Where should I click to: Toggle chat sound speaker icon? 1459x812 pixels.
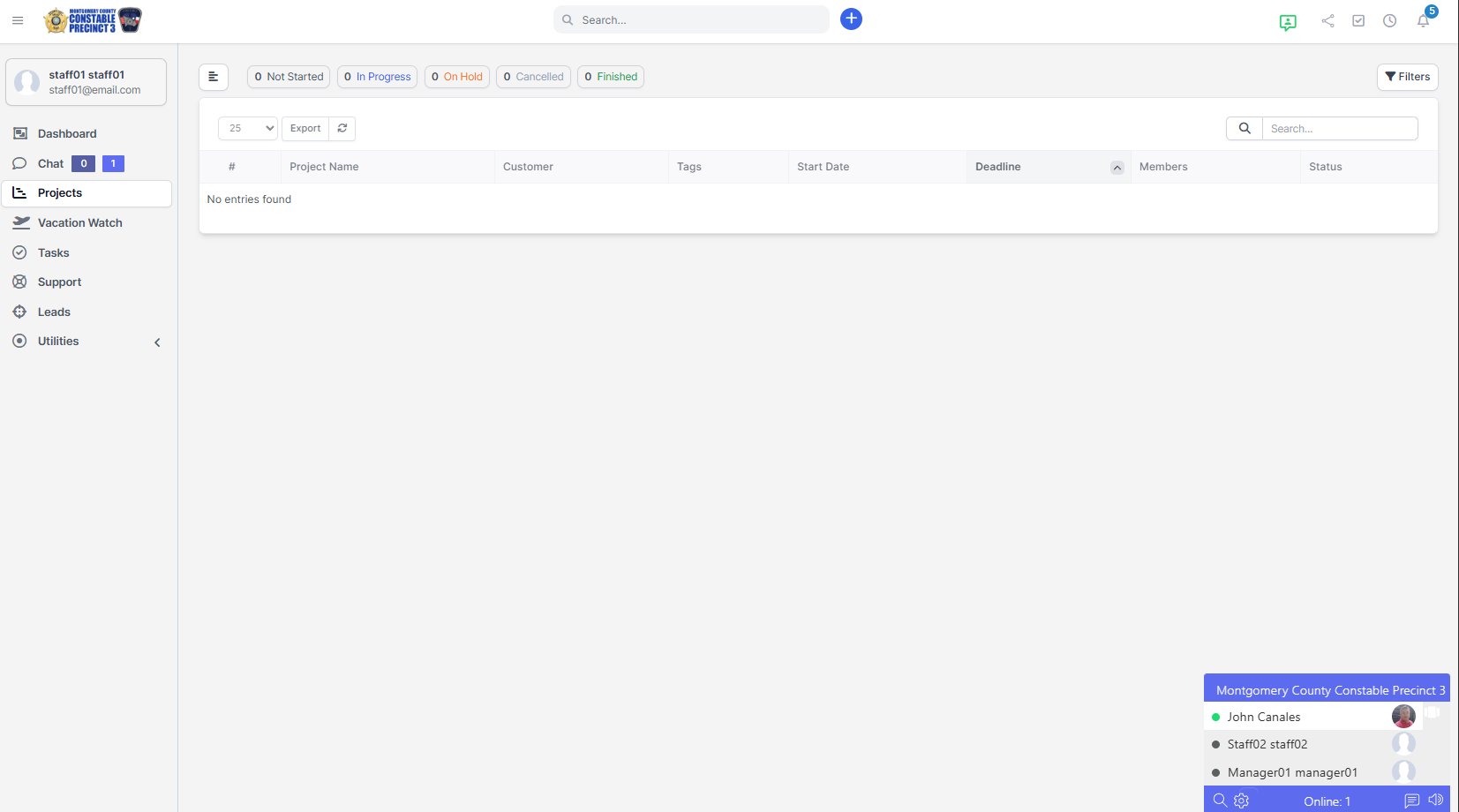point(1435,800)
